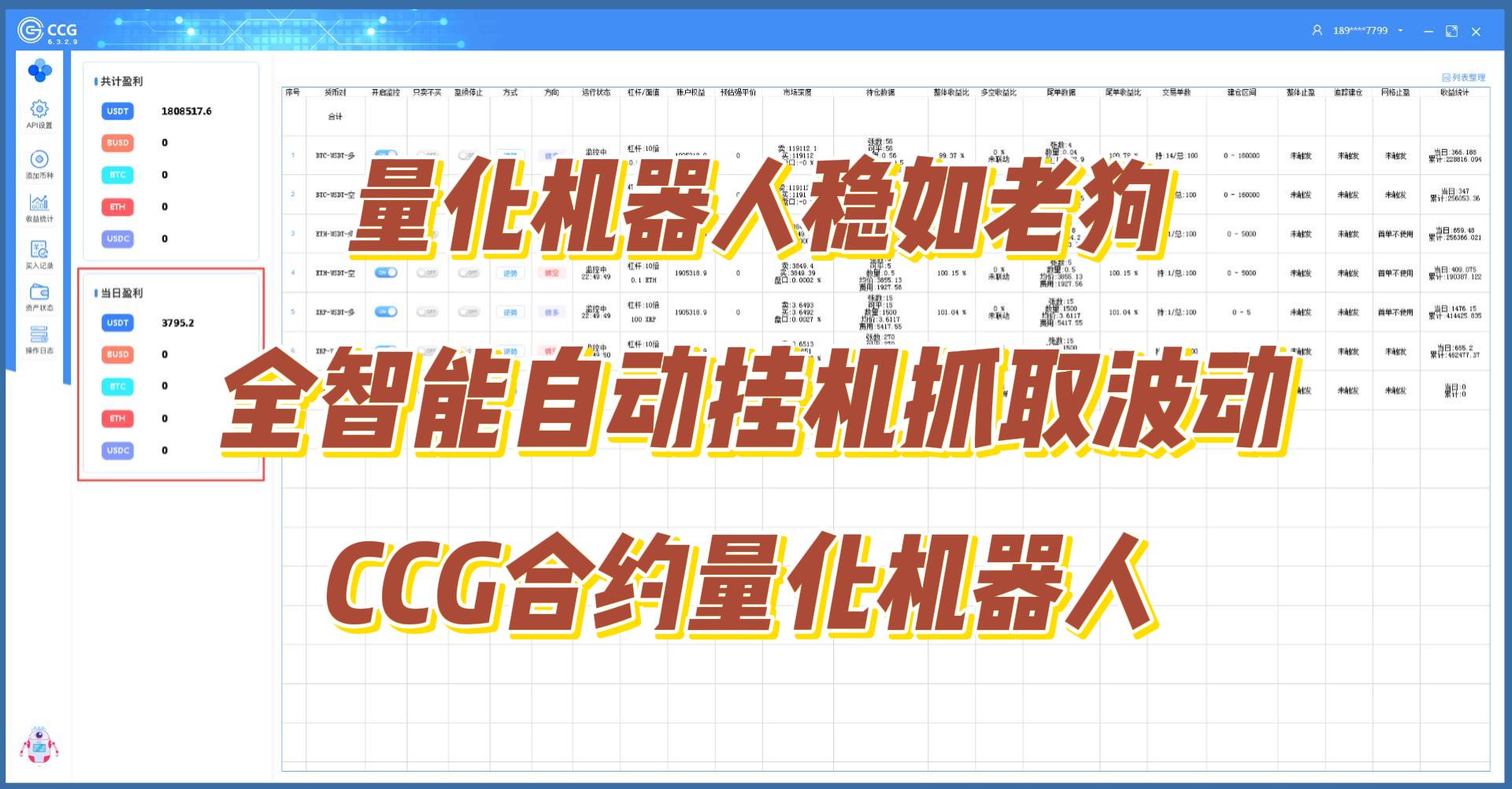Click 持:14/总:100 trade count cell
This screenshot has width=1512, height=789.
coord(1177,156)
